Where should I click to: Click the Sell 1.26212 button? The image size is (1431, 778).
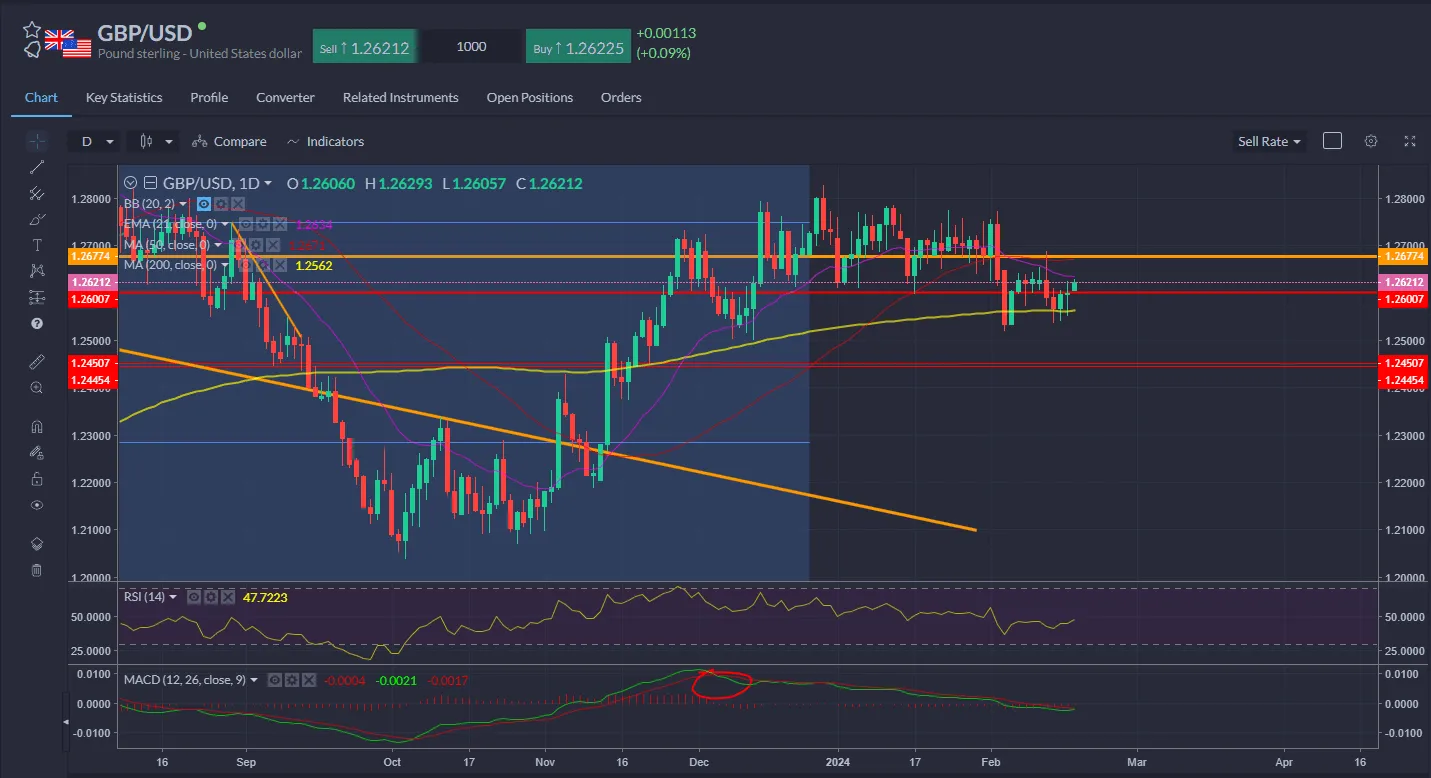click(x=364, y=46)
